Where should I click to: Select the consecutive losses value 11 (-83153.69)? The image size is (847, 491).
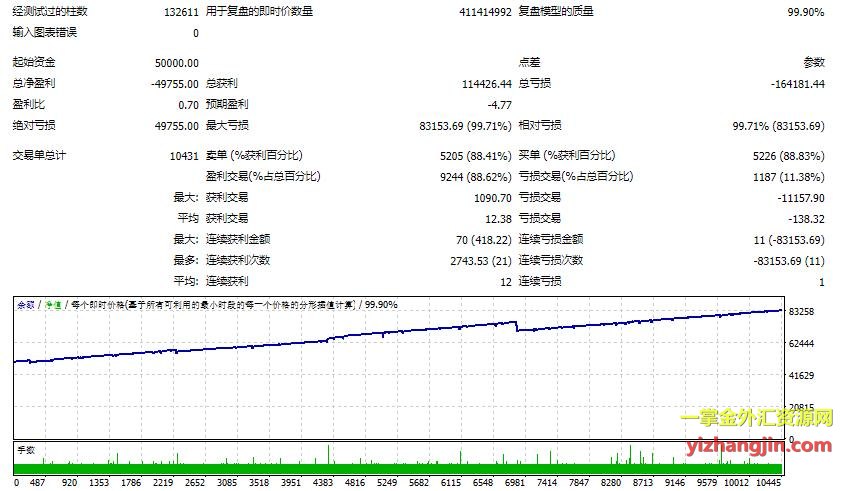click(x=789, y=240)
